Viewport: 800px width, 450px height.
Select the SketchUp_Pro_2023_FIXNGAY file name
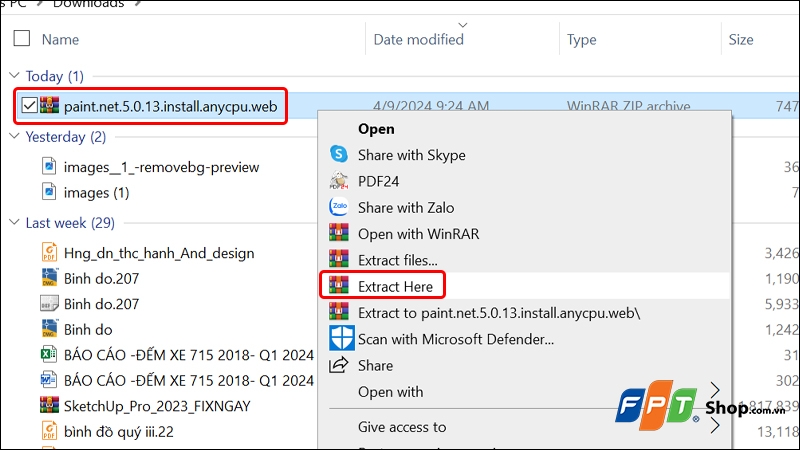157,406
